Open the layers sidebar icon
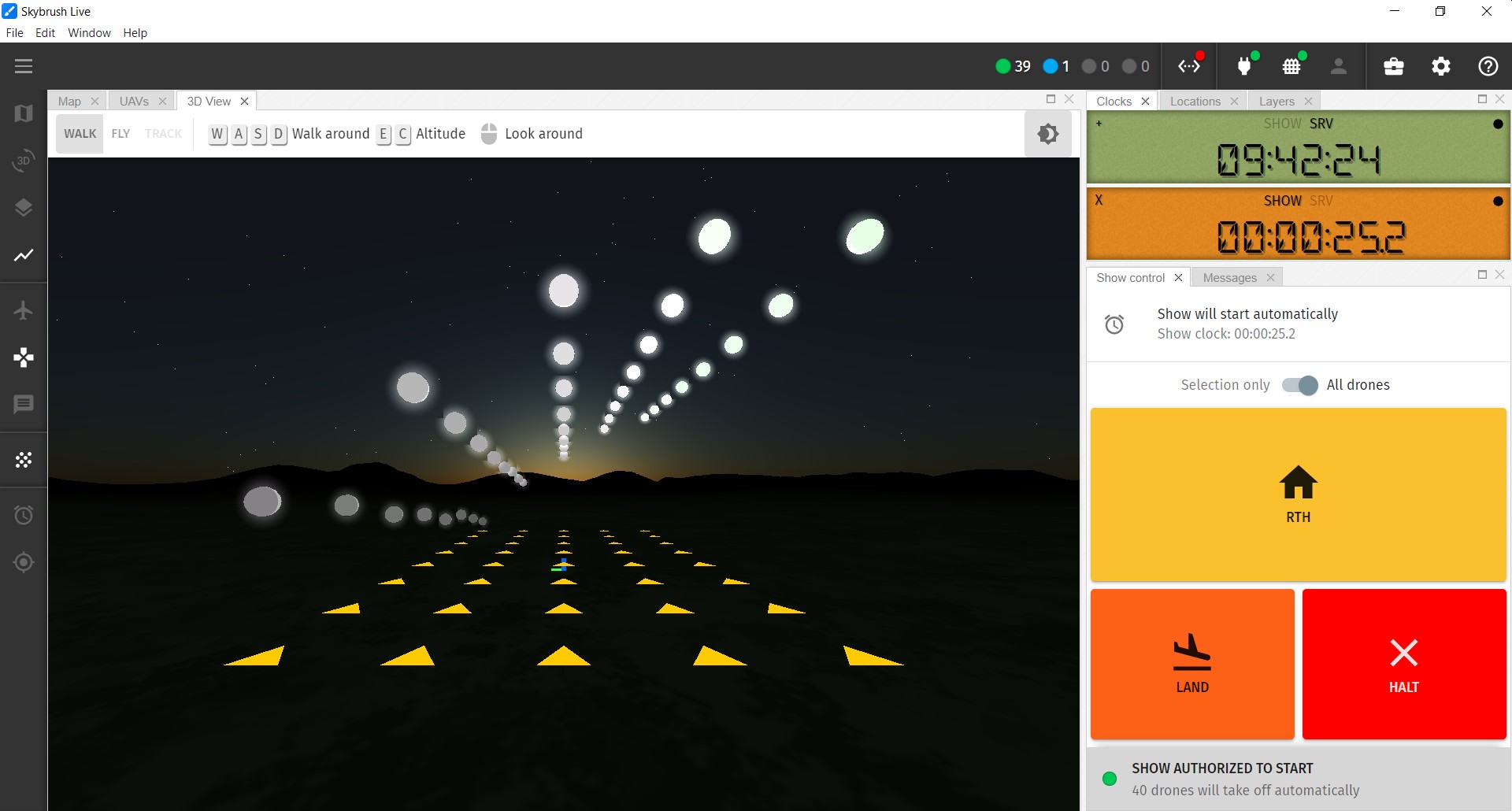 (x=24, y=208)
